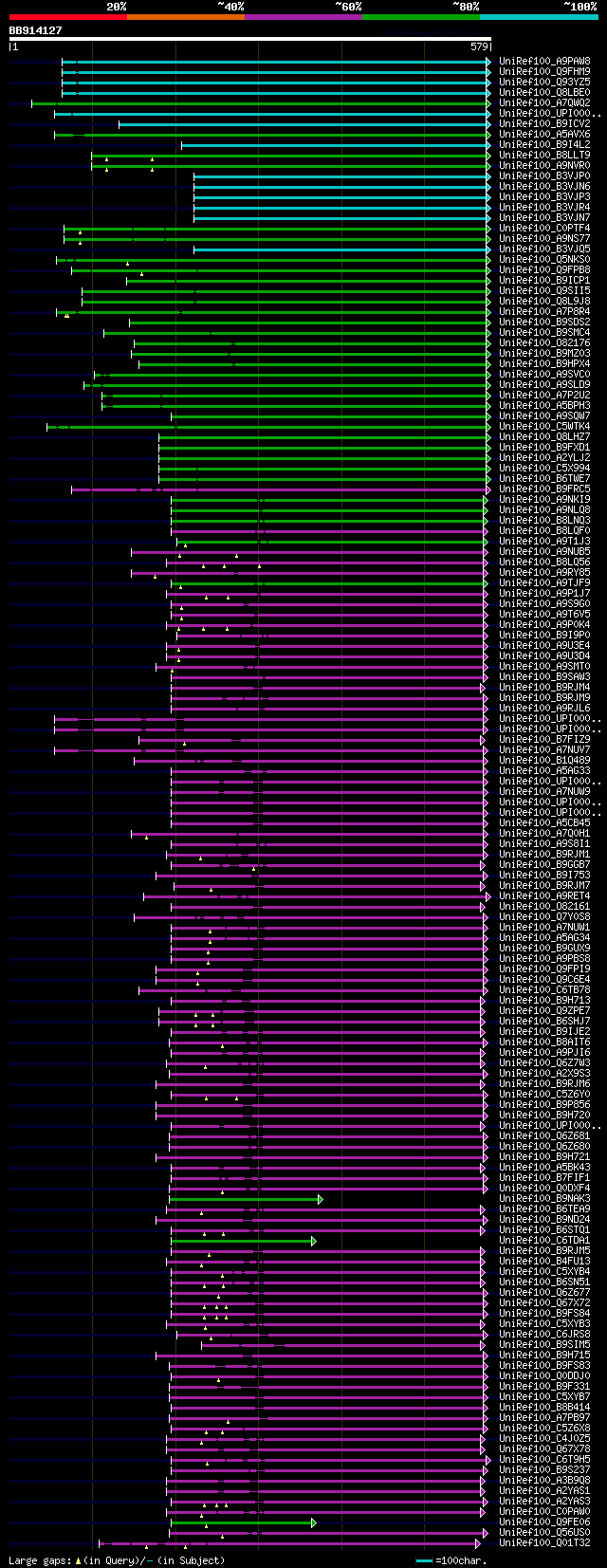Select the UniRef100_Q9FPB8 label
Screen dimensions: 607x1568
pos(544,269)
